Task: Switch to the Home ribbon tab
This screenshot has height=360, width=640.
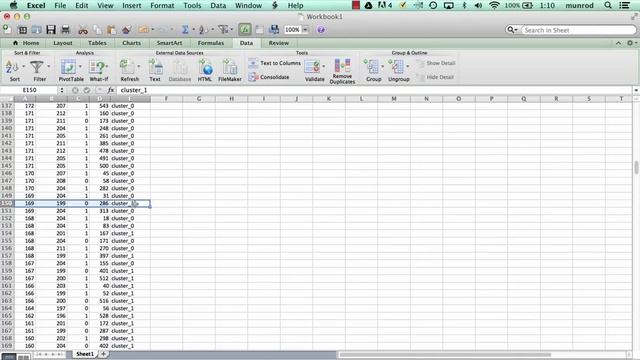Action: click(x=27, y=43)
